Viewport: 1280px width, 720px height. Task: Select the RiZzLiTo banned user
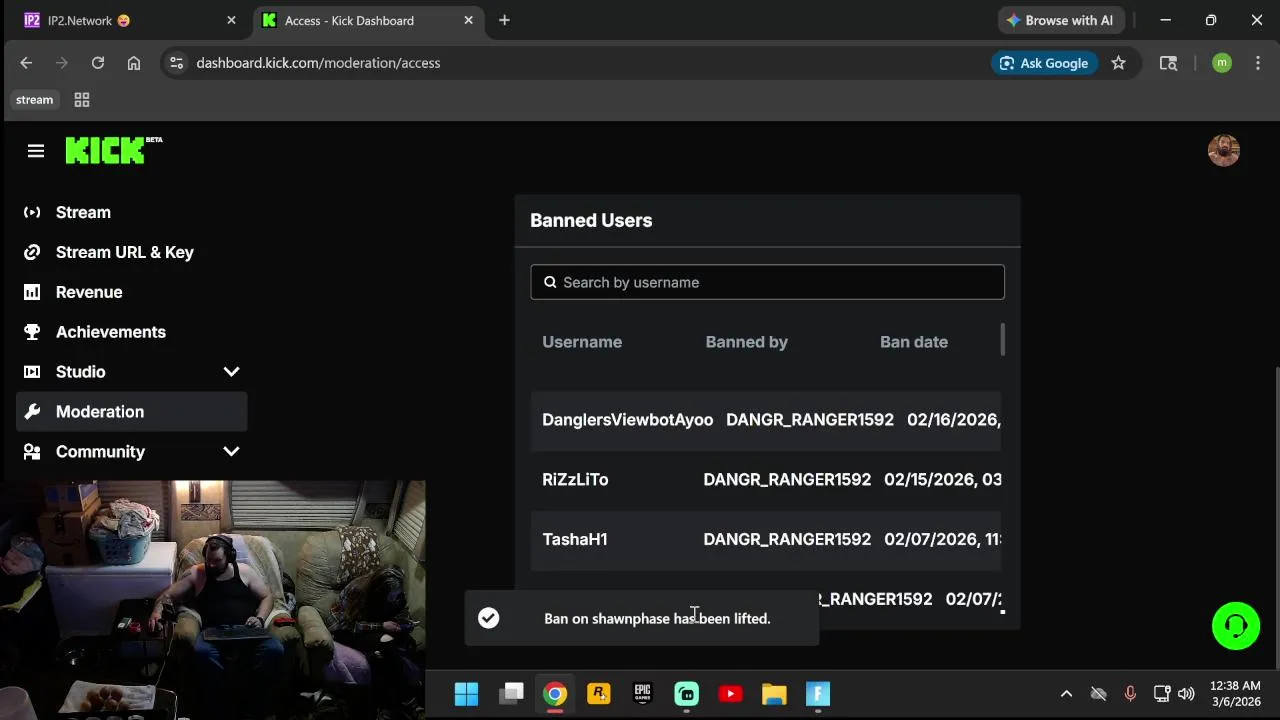(575, 480)
